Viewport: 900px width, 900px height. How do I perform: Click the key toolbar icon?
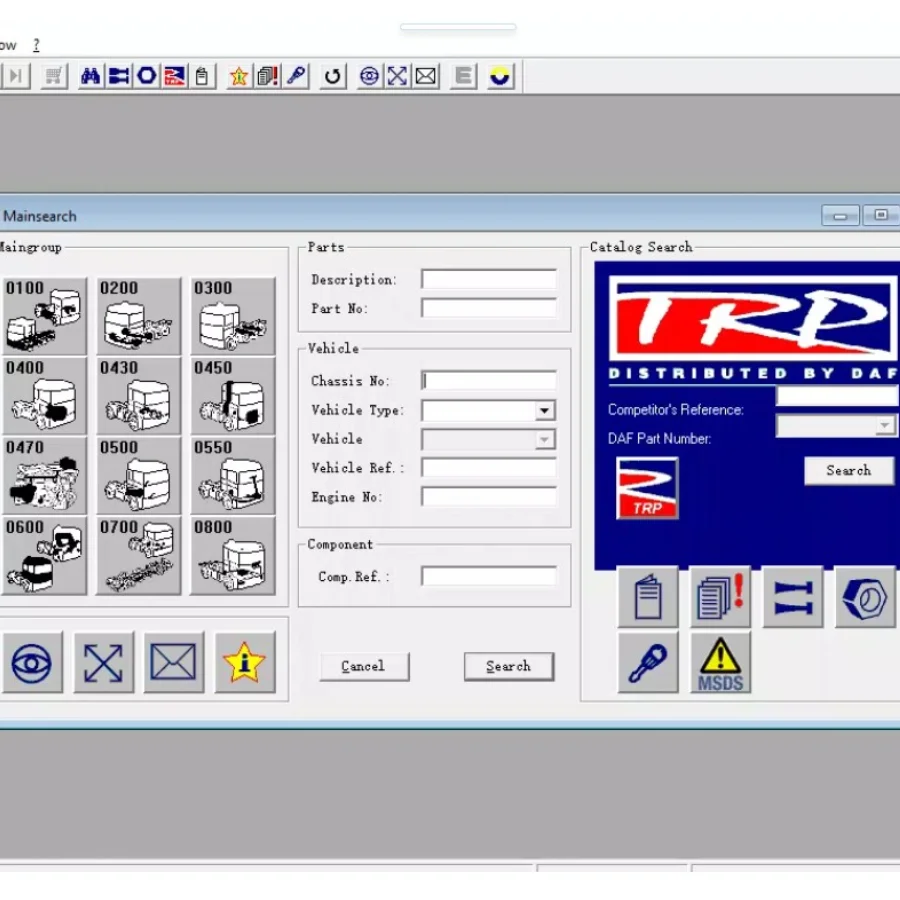[296, 76]
